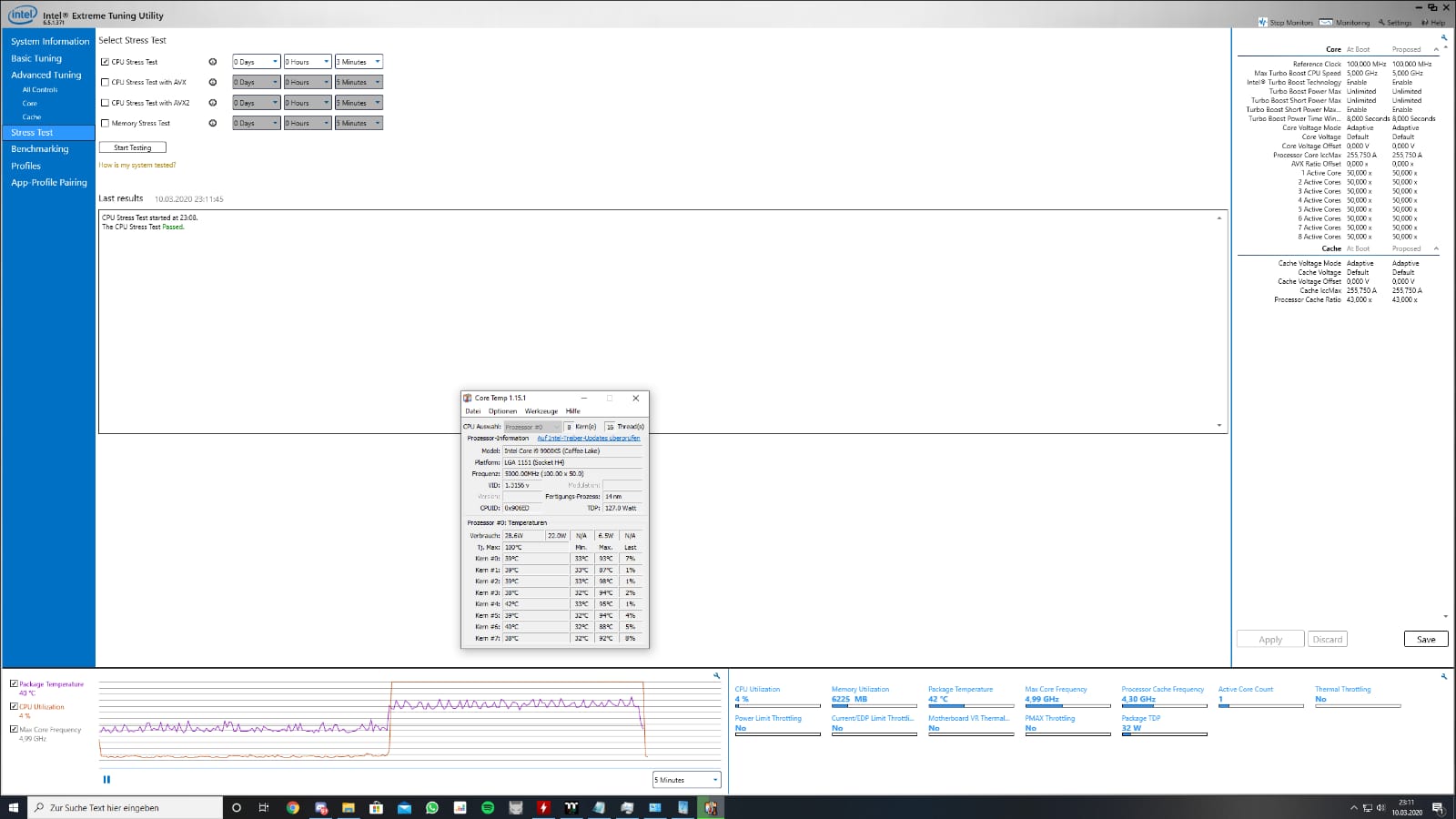Click the Apply button
This screenshot has height=819, width=1456.
tap(1270, 640)
